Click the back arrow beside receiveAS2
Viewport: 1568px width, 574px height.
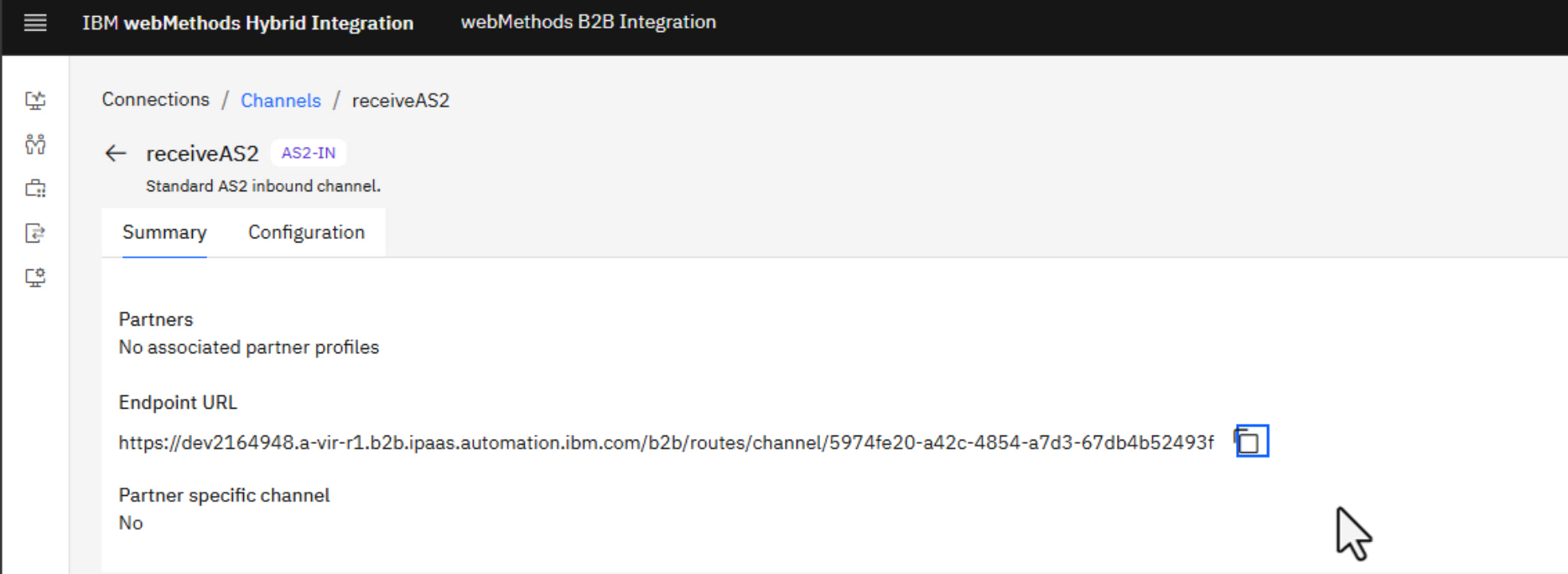[x=116, y=154]
